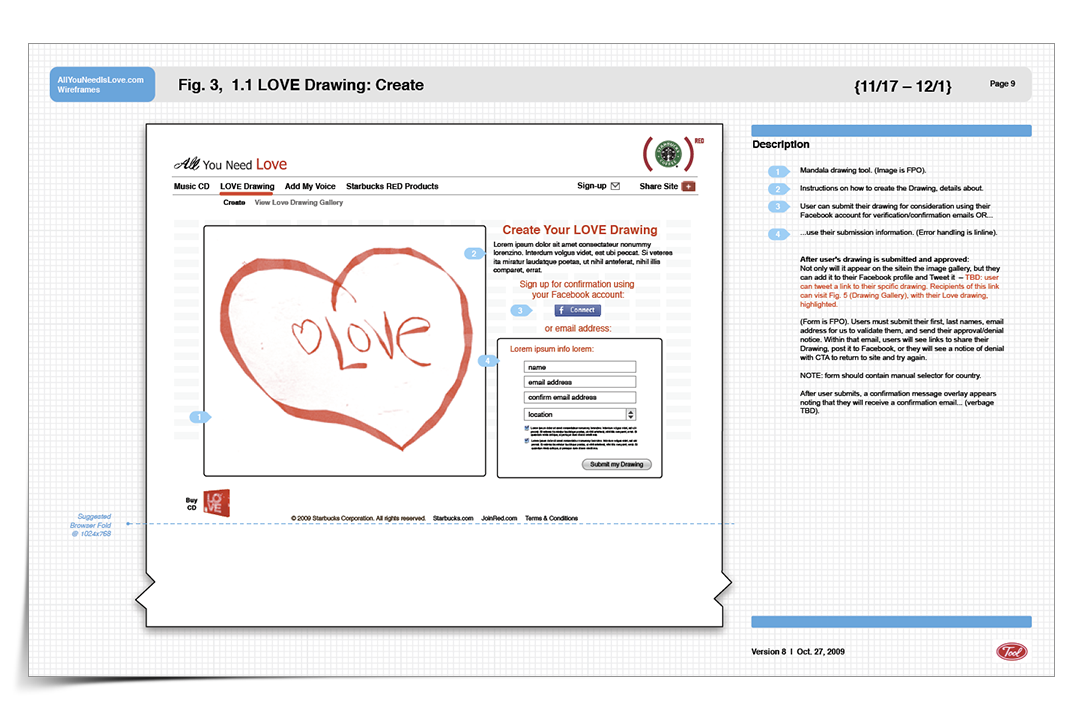Open the Music CD nav item
Viewport: 1082px width, 706px height.
click(x=191, y=186)
